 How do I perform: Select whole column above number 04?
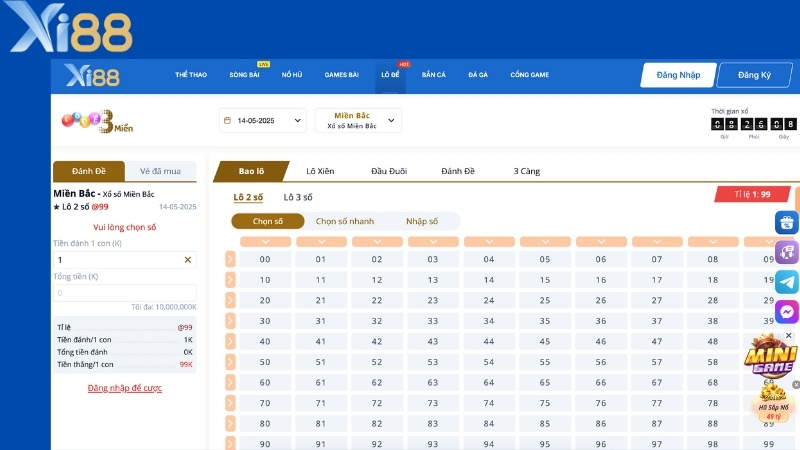pyautogui.click(x=489, y=242)
